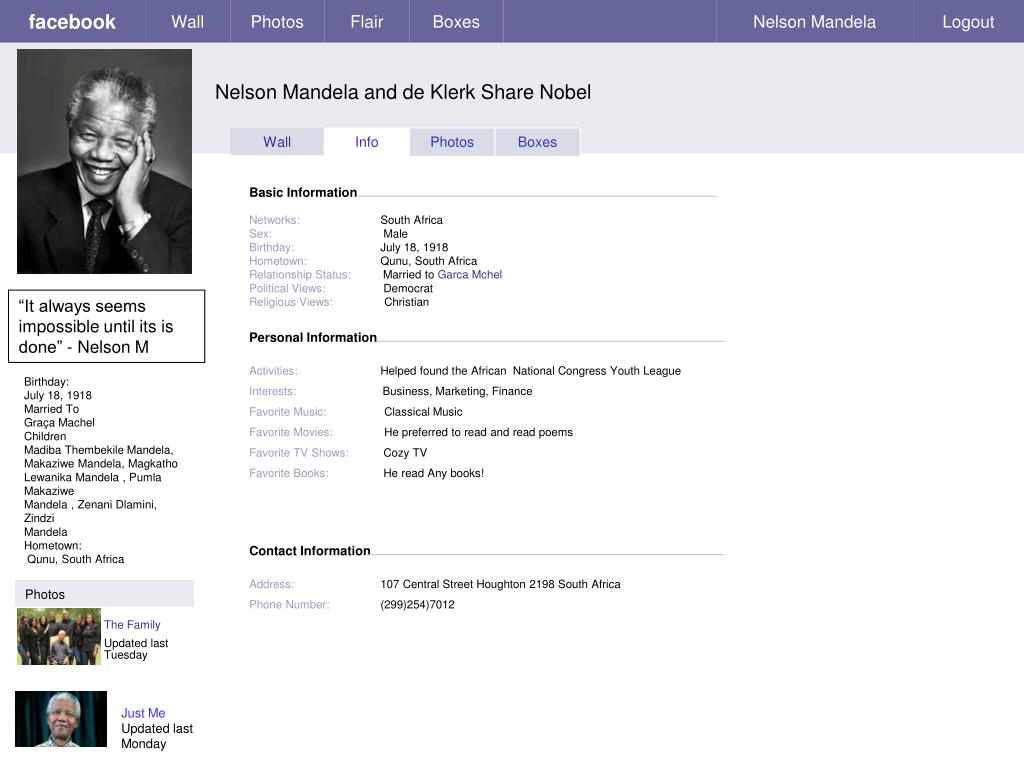
Task: Click the Networks value "South Africa"
Action: (411, 220)
